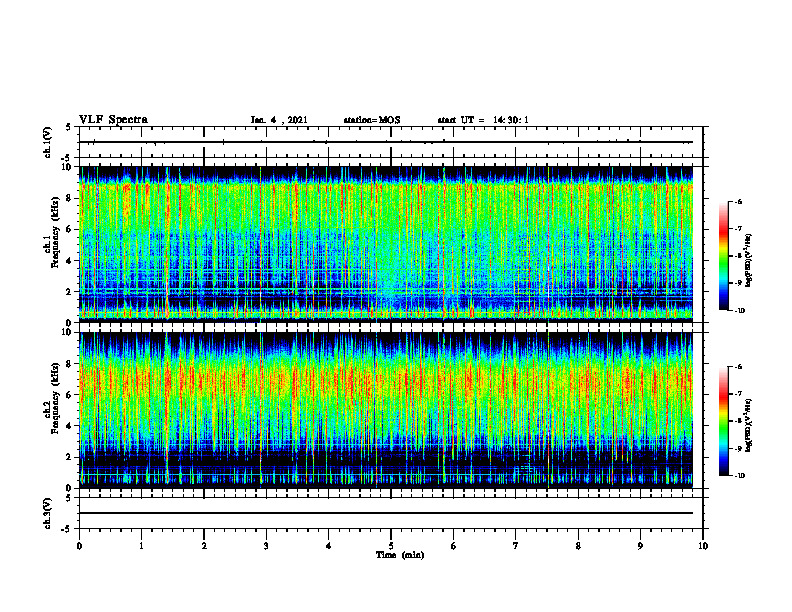792x612 pixels.
Task: Click time axis tick label "3"
Action: (266, 546)
